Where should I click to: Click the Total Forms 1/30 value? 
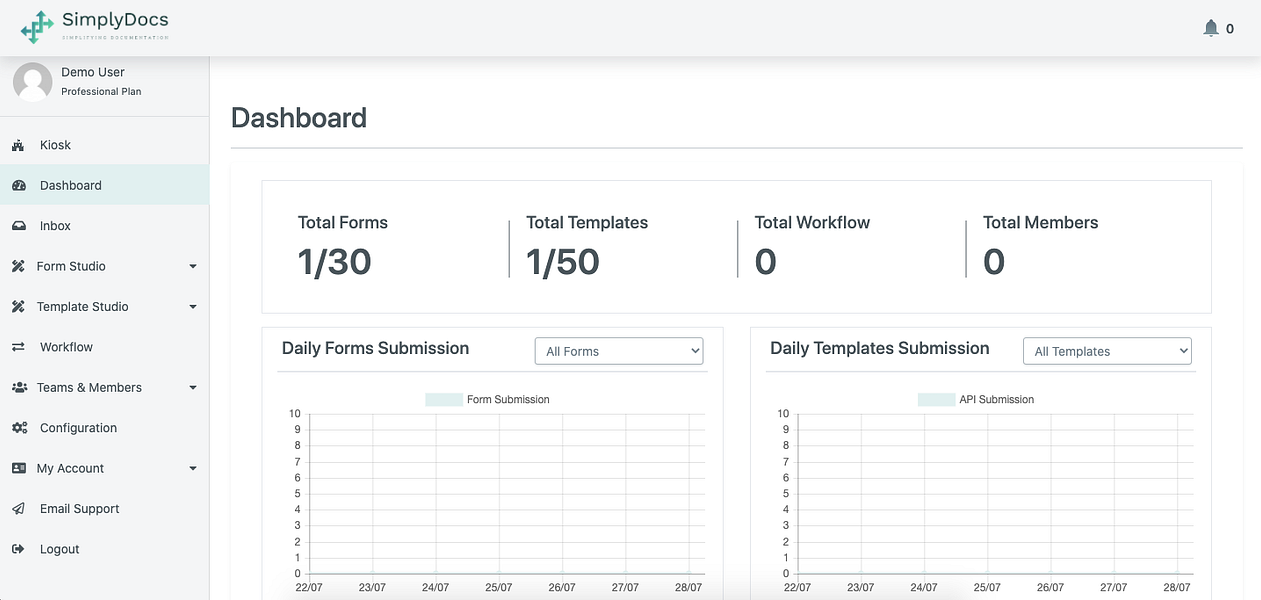coord(335,262)
